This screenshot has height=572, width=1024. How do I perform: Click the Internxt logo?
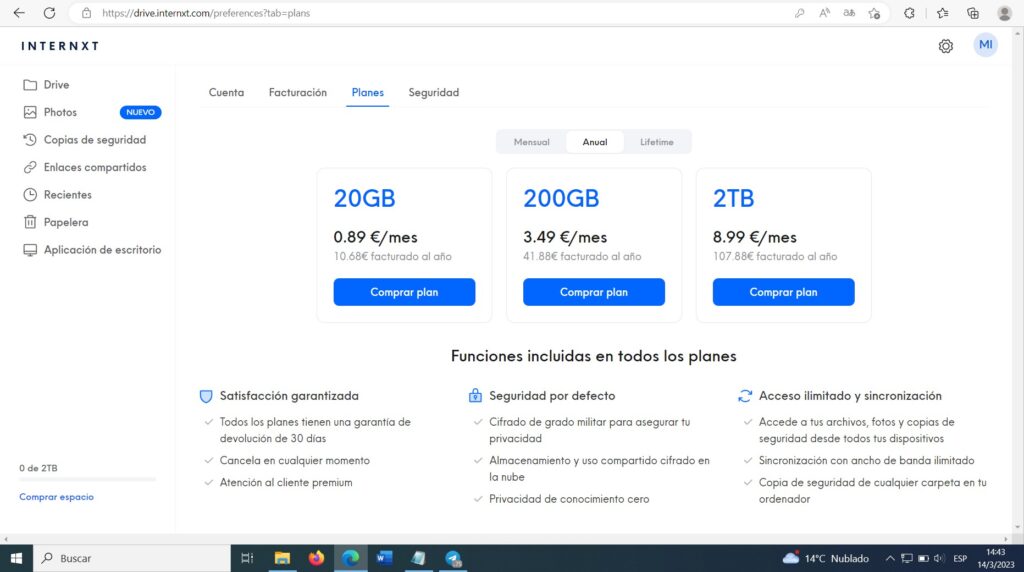(60, 46)
